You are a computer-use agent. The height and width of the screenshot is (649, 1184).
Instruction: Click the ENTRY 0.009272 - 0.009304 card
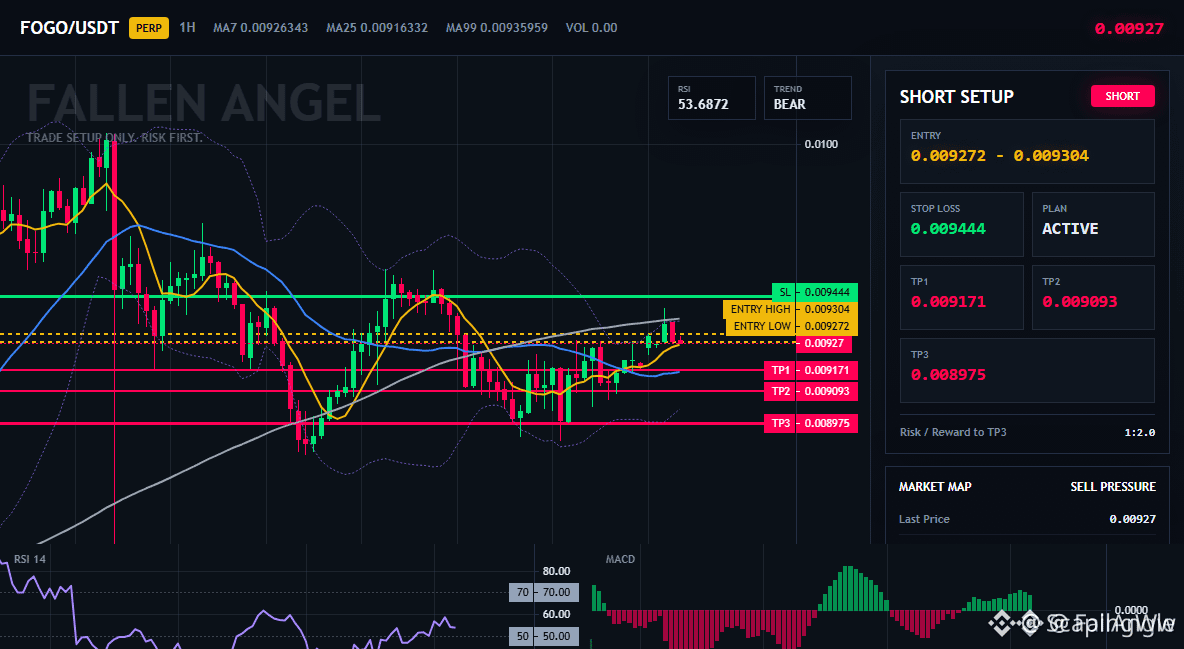1027,151
